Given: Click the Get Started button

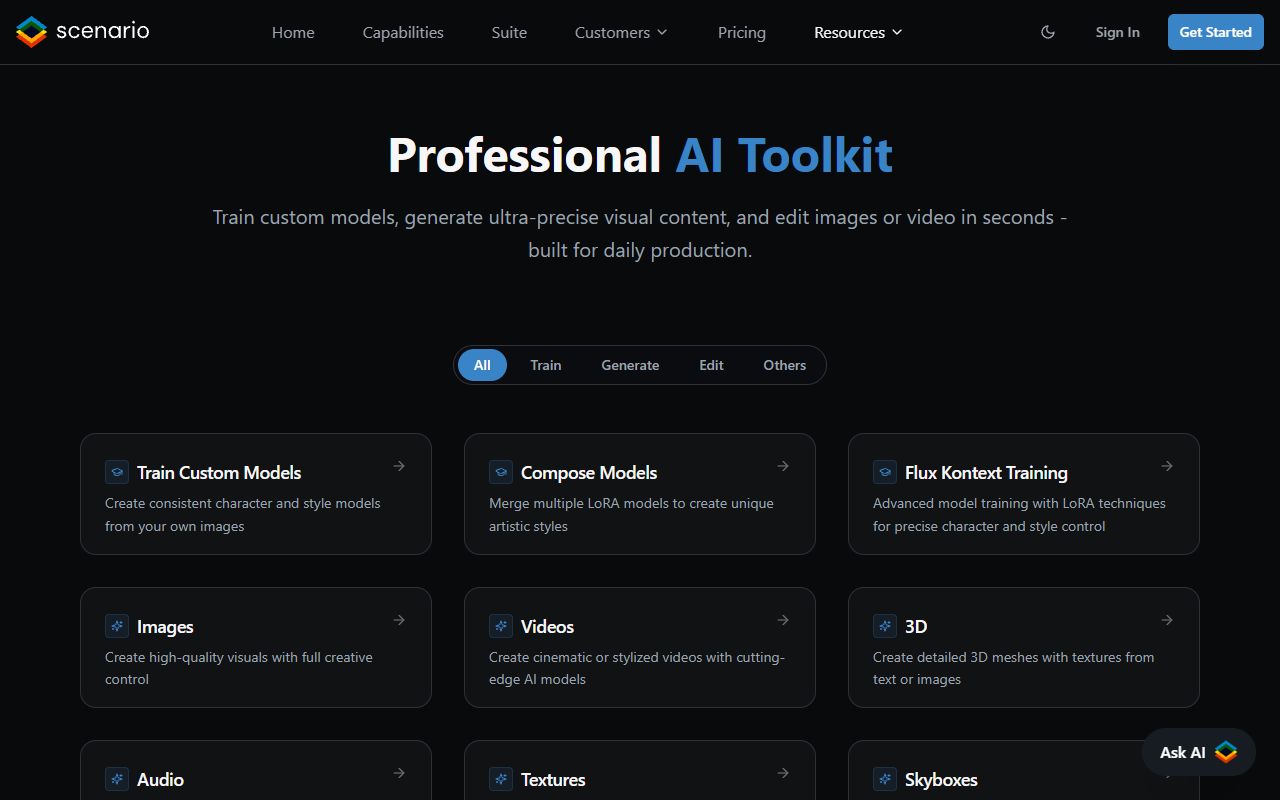Looking at the screenshot, I should (1215, 31).
